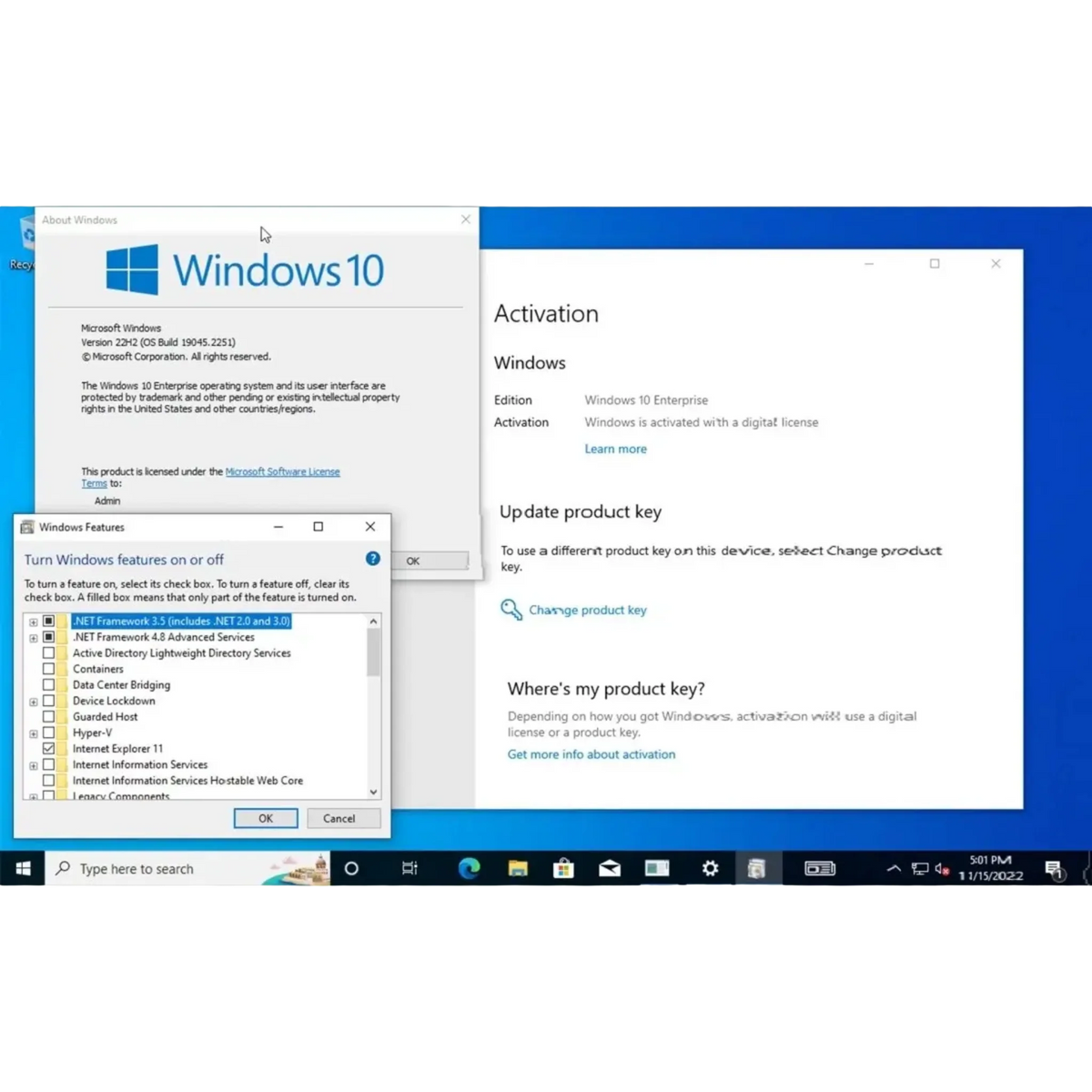
Task: Expand the Device Lockdown entry
Action: click(x=34, y=701)
